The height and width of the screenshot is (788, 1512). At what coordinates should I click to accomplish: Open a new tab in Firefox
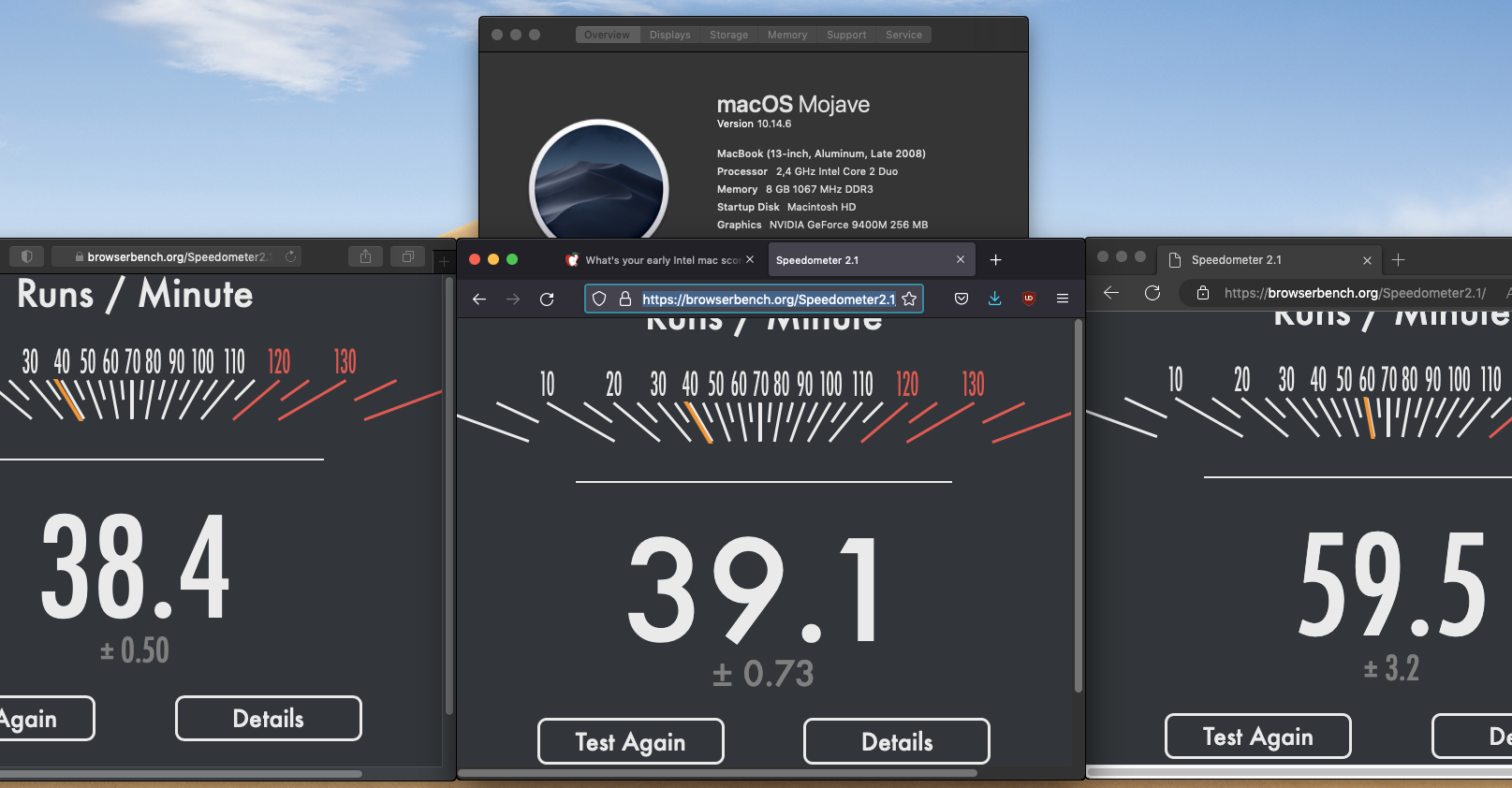996,259
